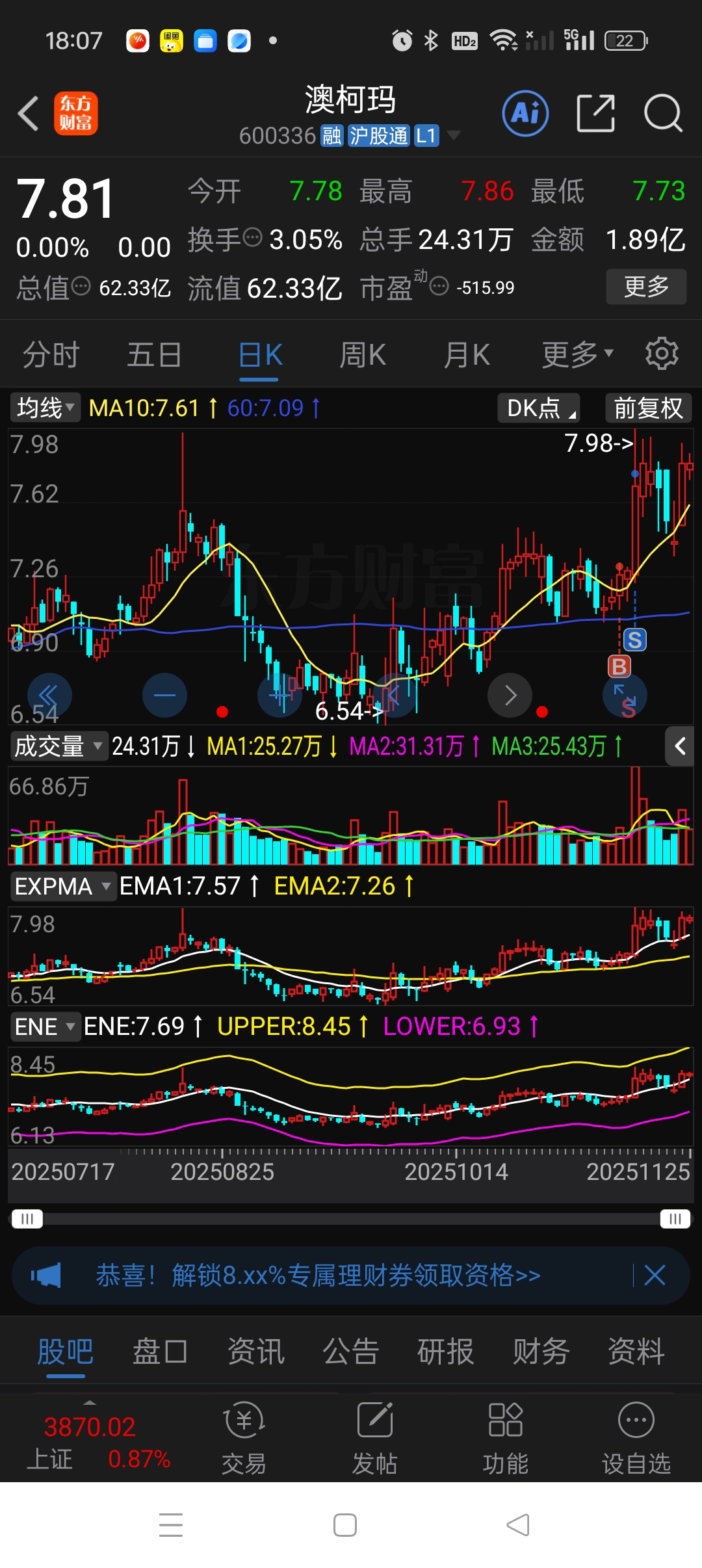Tap the B buy signal marker
This screenshot has width=702, height=1568.
[619, 666]
